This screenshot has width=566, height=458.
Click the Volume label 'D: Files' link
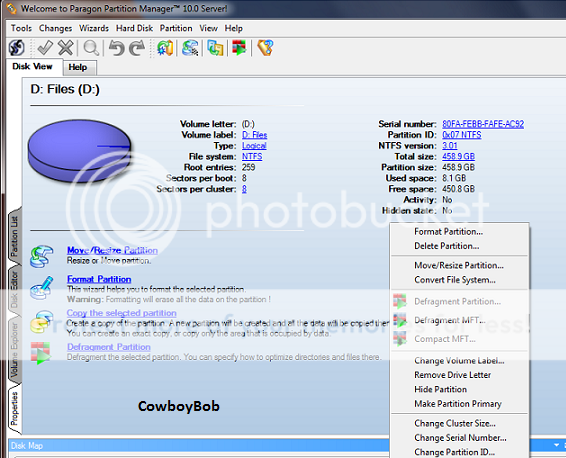pyautogui.click(x=254, y=135)
